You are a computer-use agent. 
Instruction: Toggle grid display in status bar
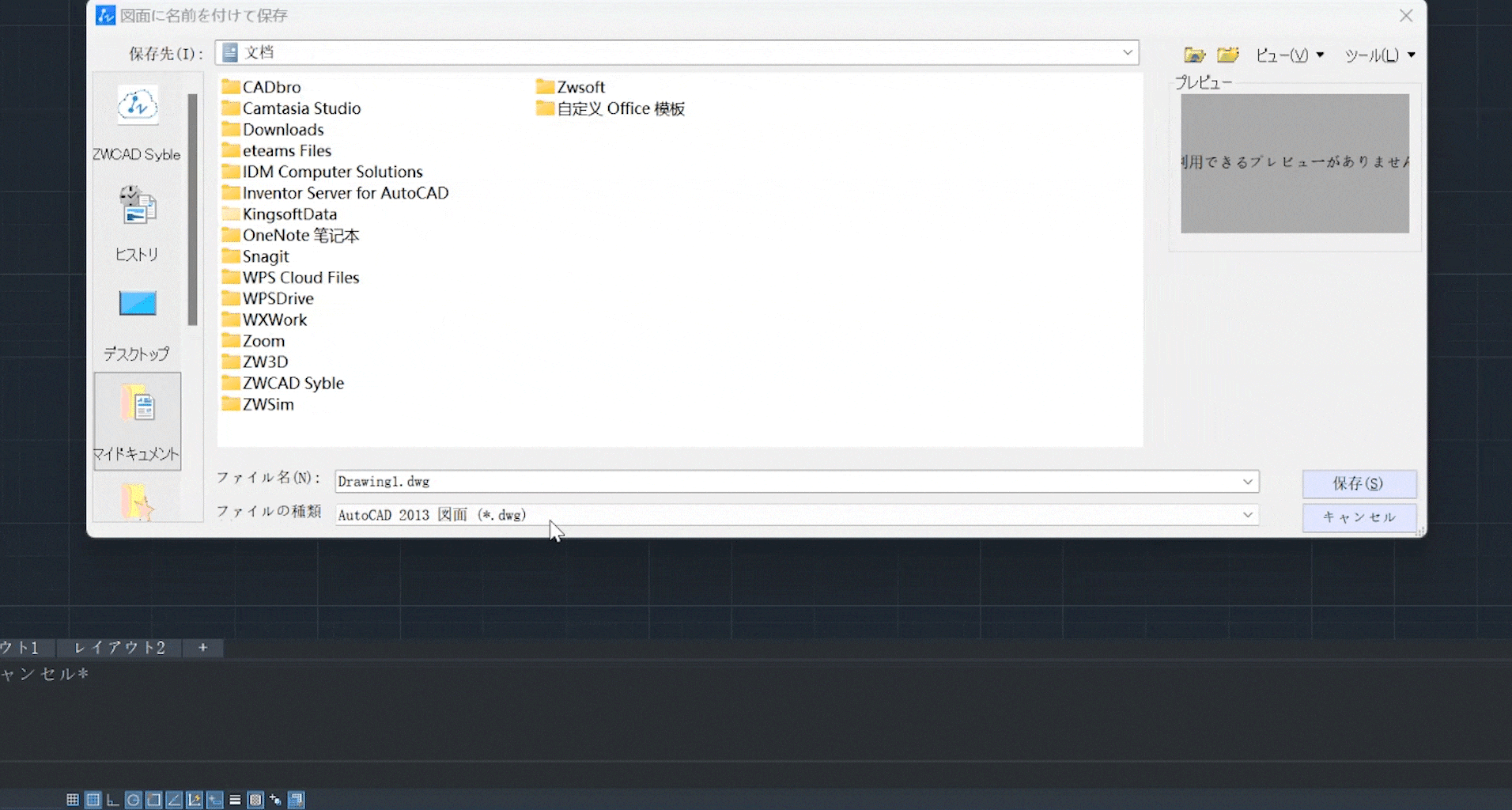point(93,800)
